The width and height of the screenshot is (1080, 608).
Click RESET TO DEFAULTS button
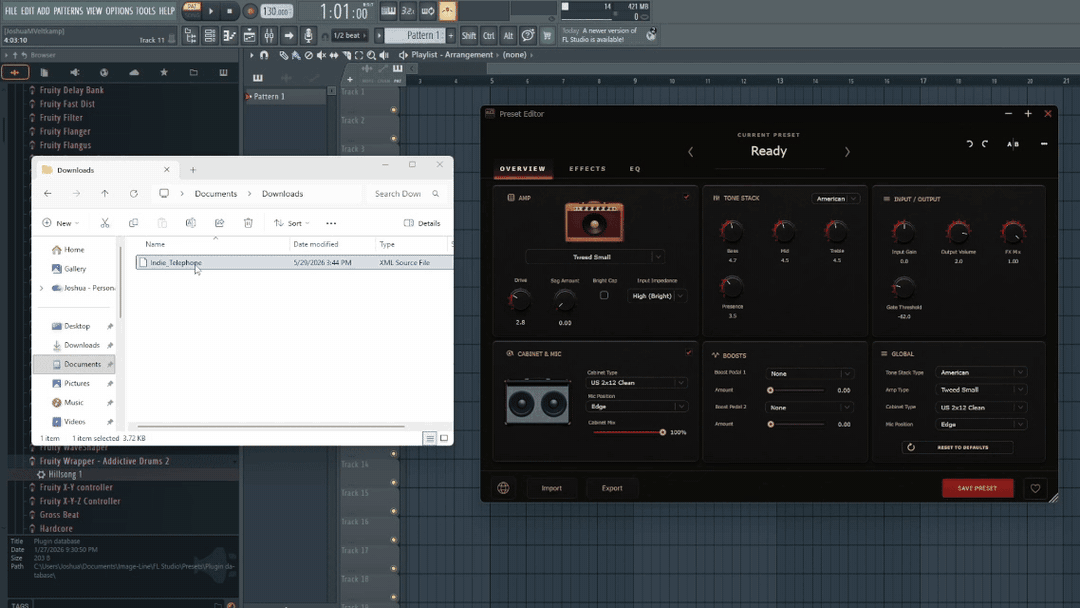957,448
